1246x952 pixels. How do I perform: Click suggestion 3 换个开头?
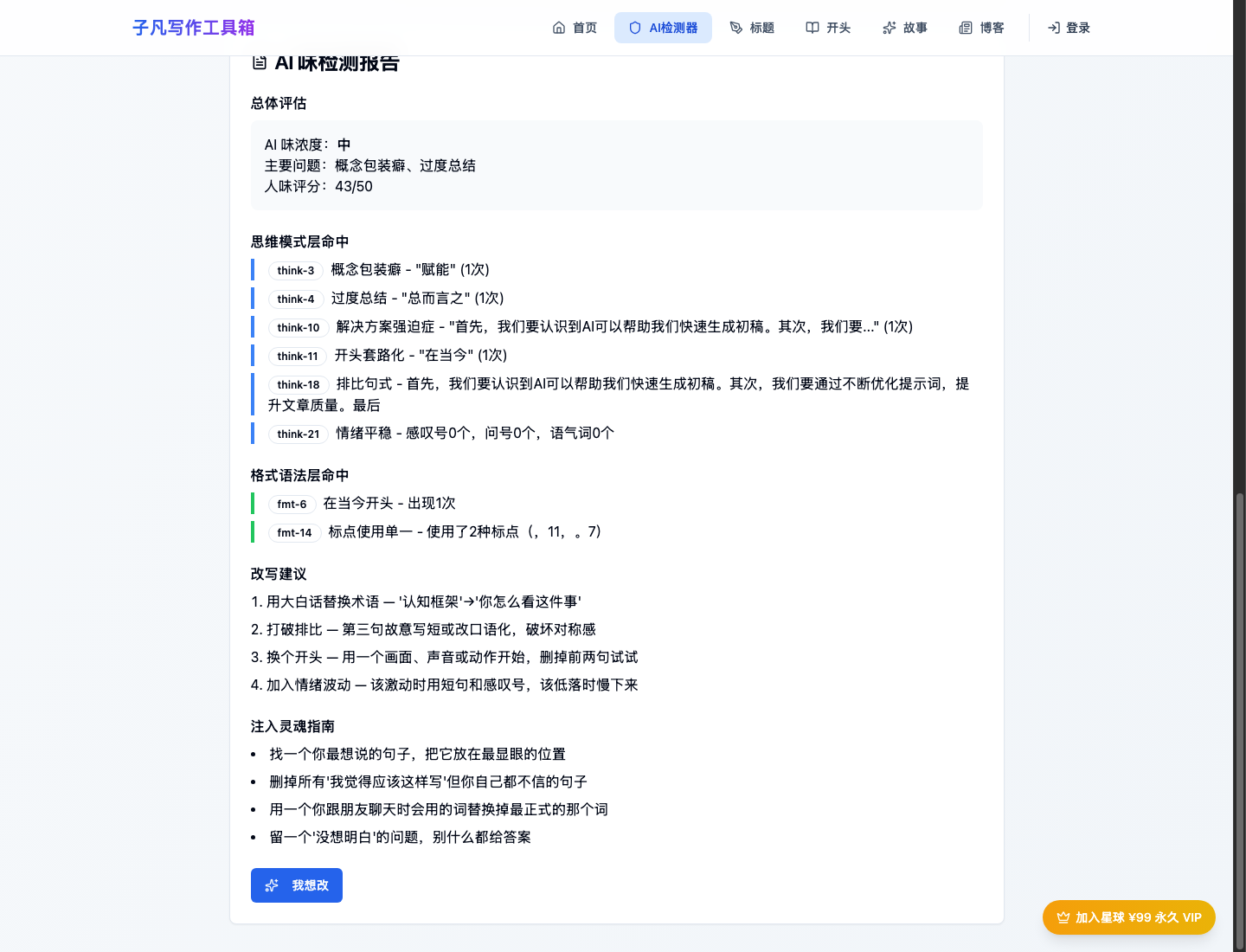click(x=444, y=657)
